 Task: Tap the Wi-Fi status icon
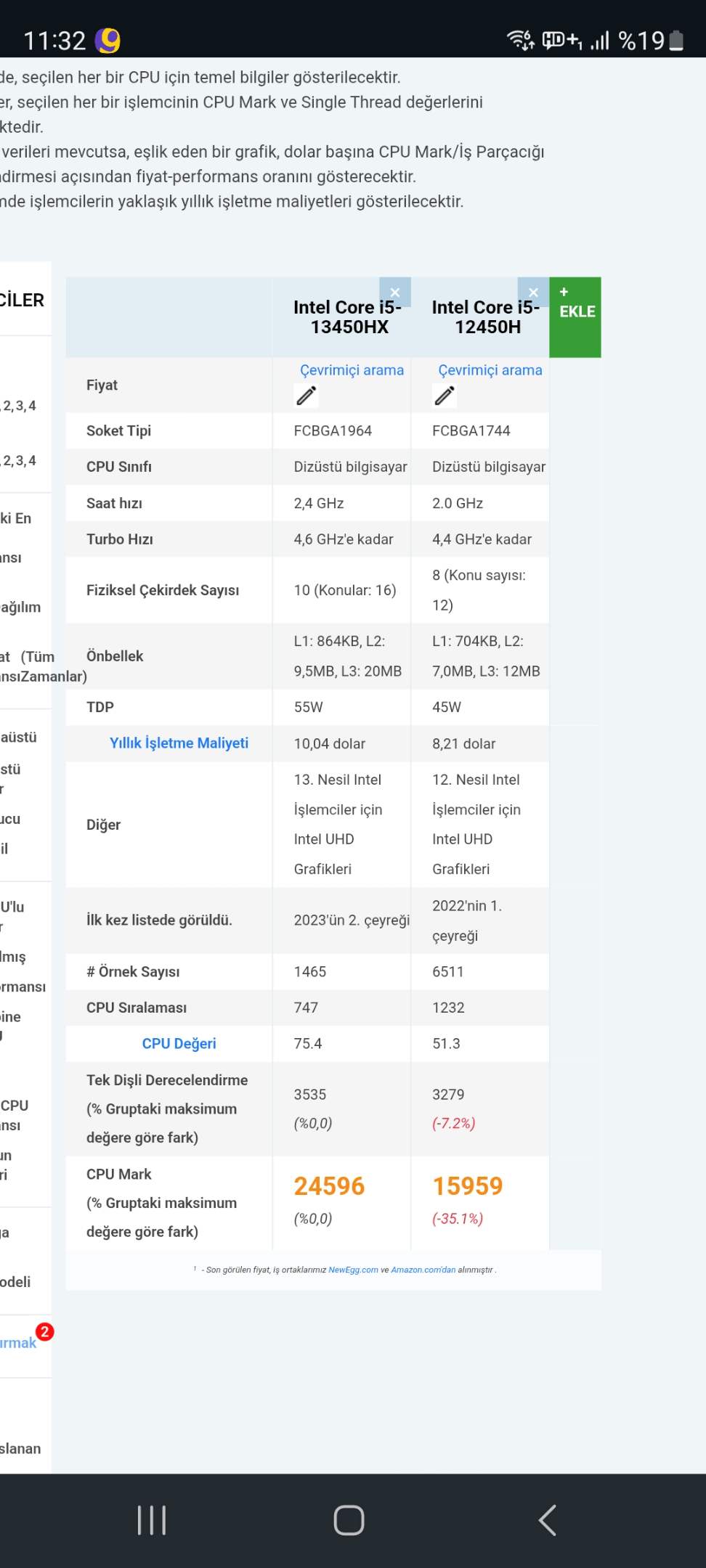520,40
